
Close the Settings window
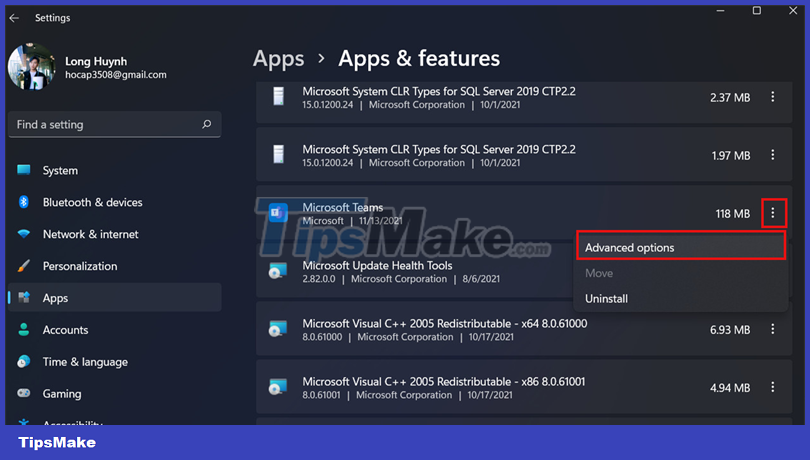click(793, 11)
